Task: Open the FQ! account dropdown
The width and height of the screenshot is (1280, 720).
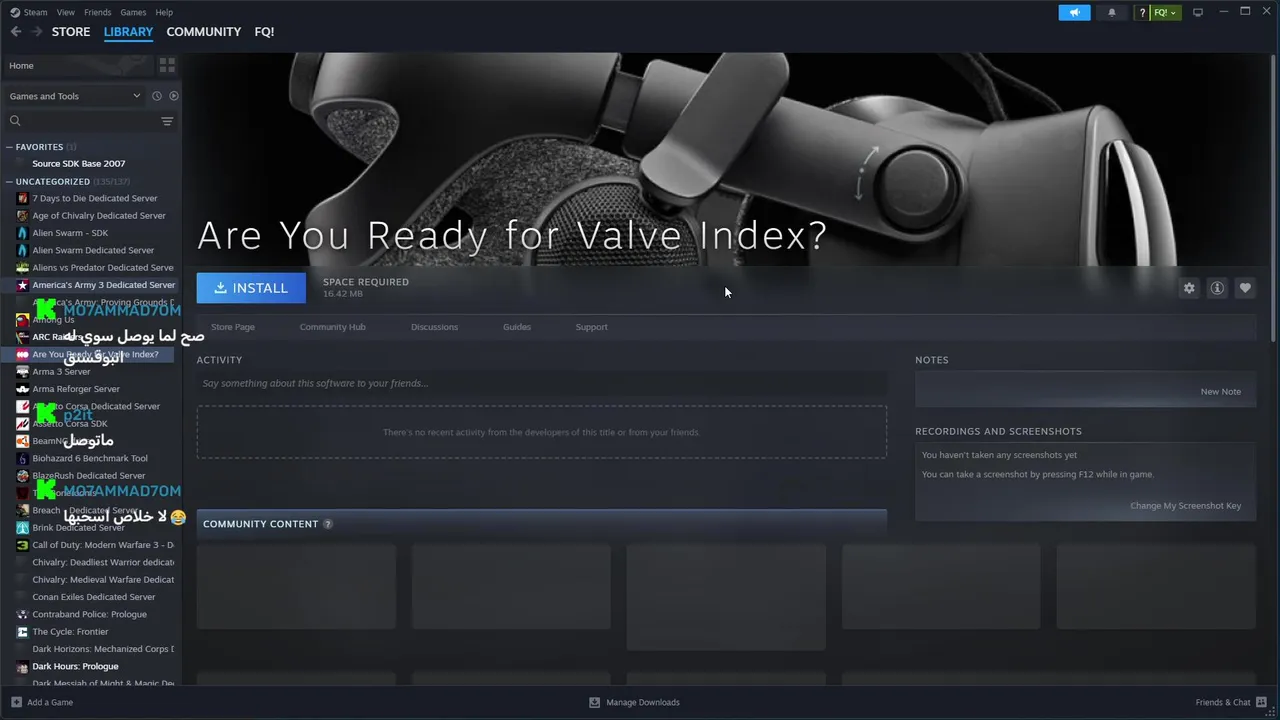Action: [x=1166, y=12]
